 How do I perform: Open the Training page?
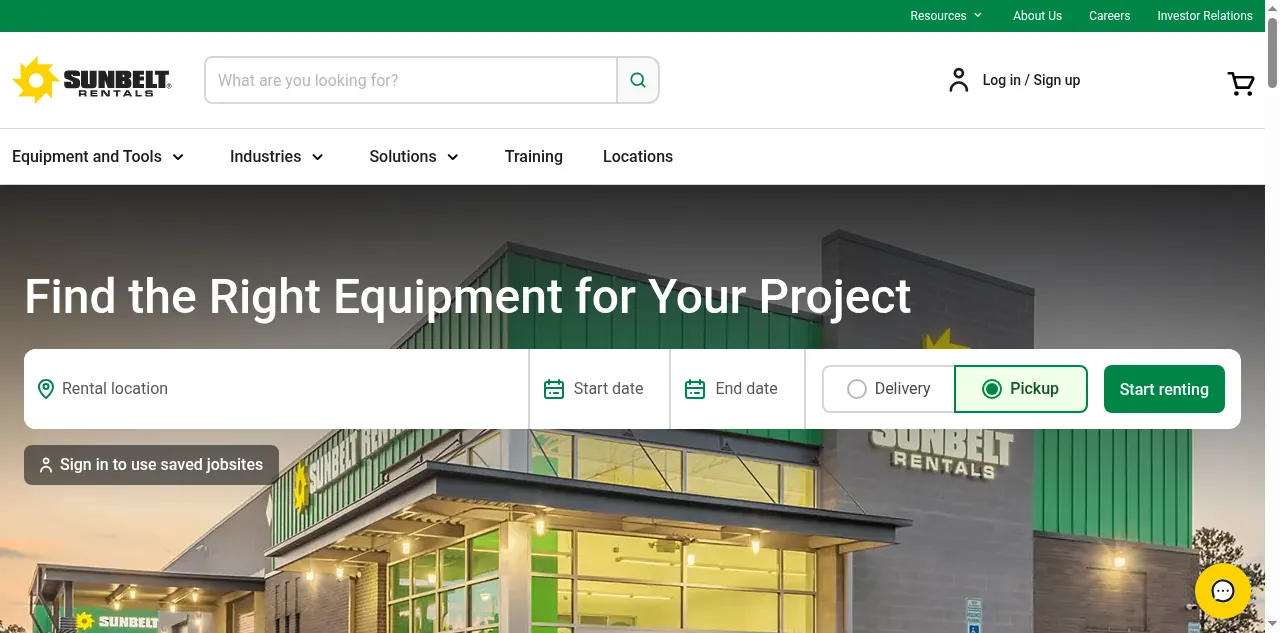(x=534, y=157)
